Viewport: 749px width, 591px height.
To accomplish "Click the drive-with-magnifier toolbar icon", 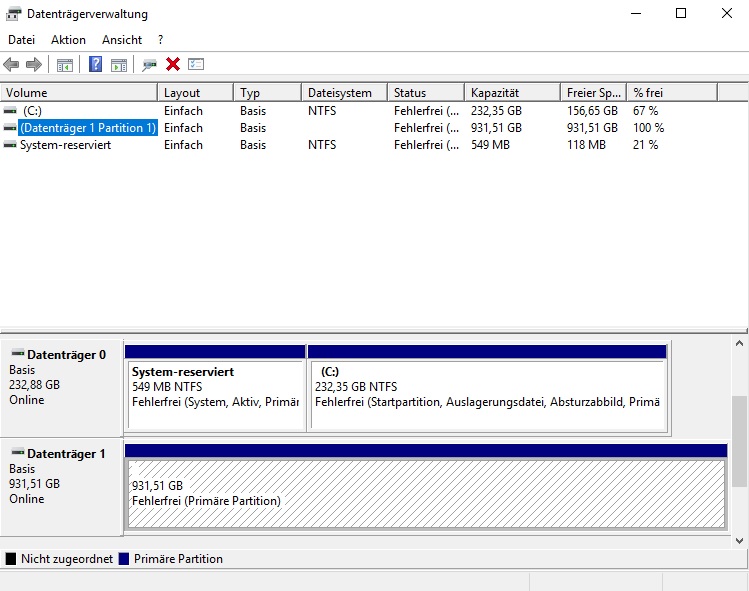I will pos(149,64).
